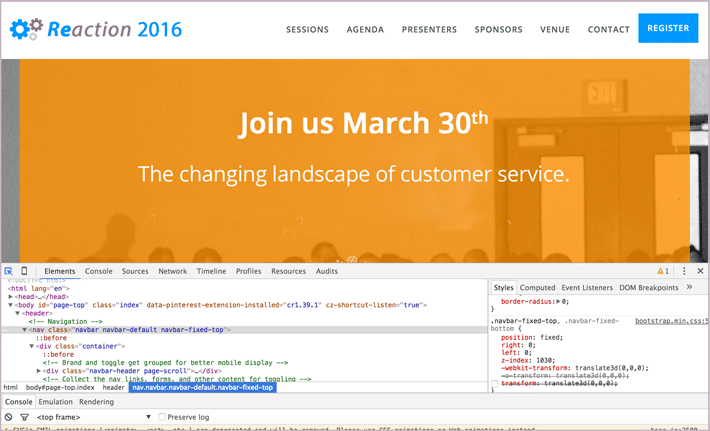This screenshot has width=710, height=431.
Task: Click the 'right: 0' style declaration
Action: tap(518, 345)
